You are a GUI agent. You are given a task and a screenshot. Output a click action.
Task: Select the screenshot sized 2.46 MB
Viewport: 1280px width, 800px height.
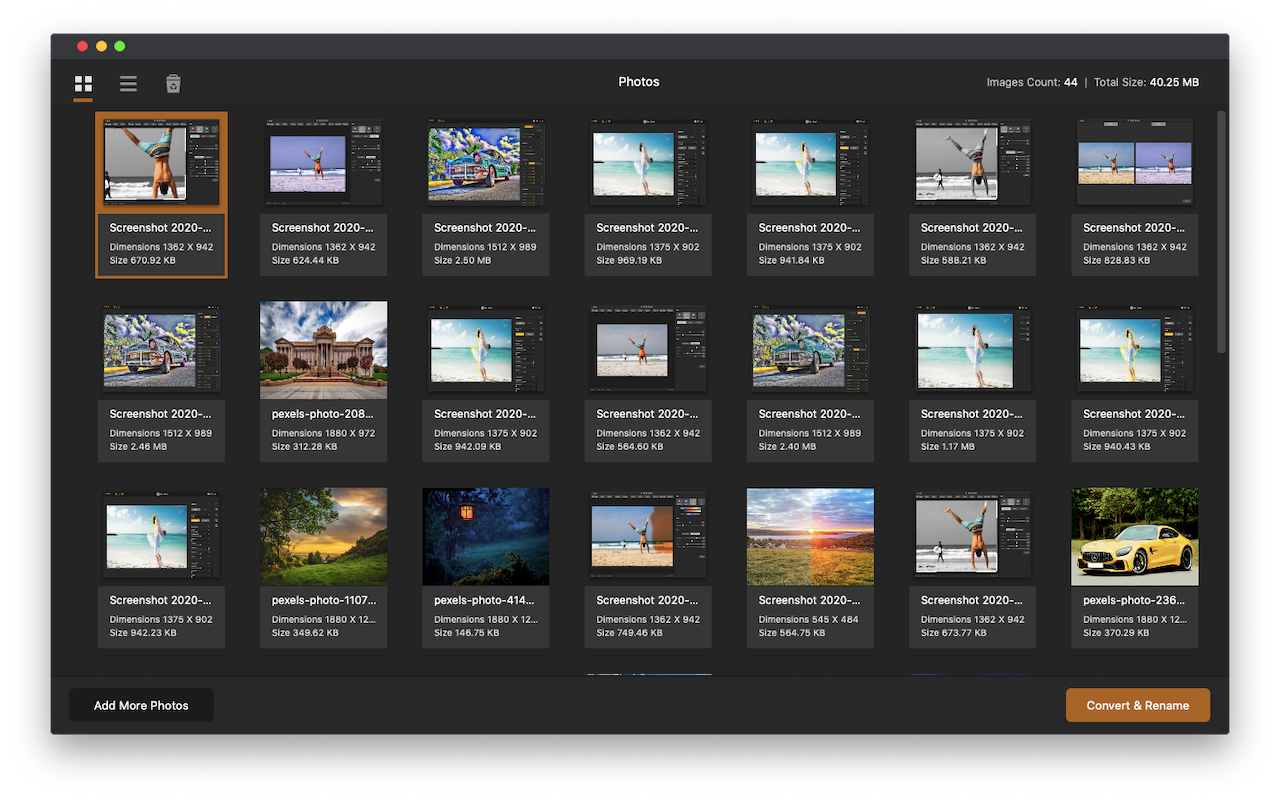pos(161,350)
